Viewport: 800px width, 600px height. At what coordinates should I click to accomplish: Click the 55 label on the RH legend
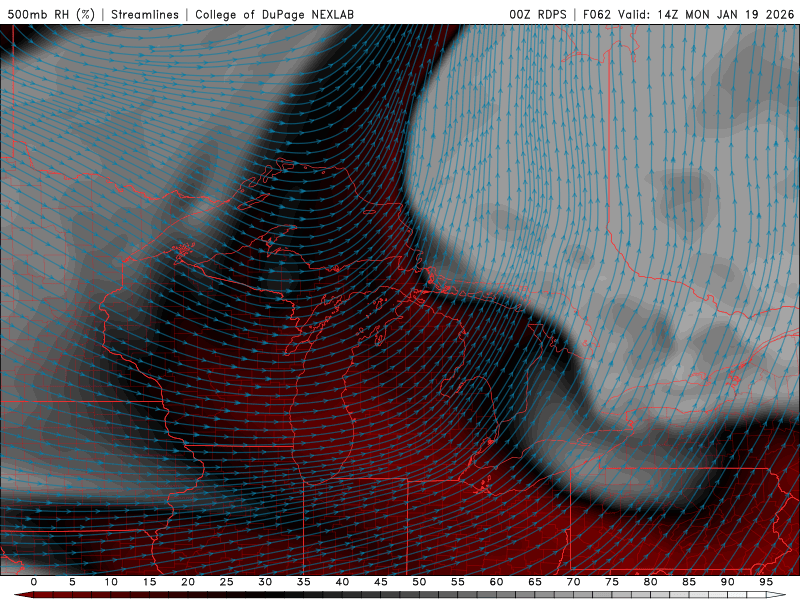point(458,582)
